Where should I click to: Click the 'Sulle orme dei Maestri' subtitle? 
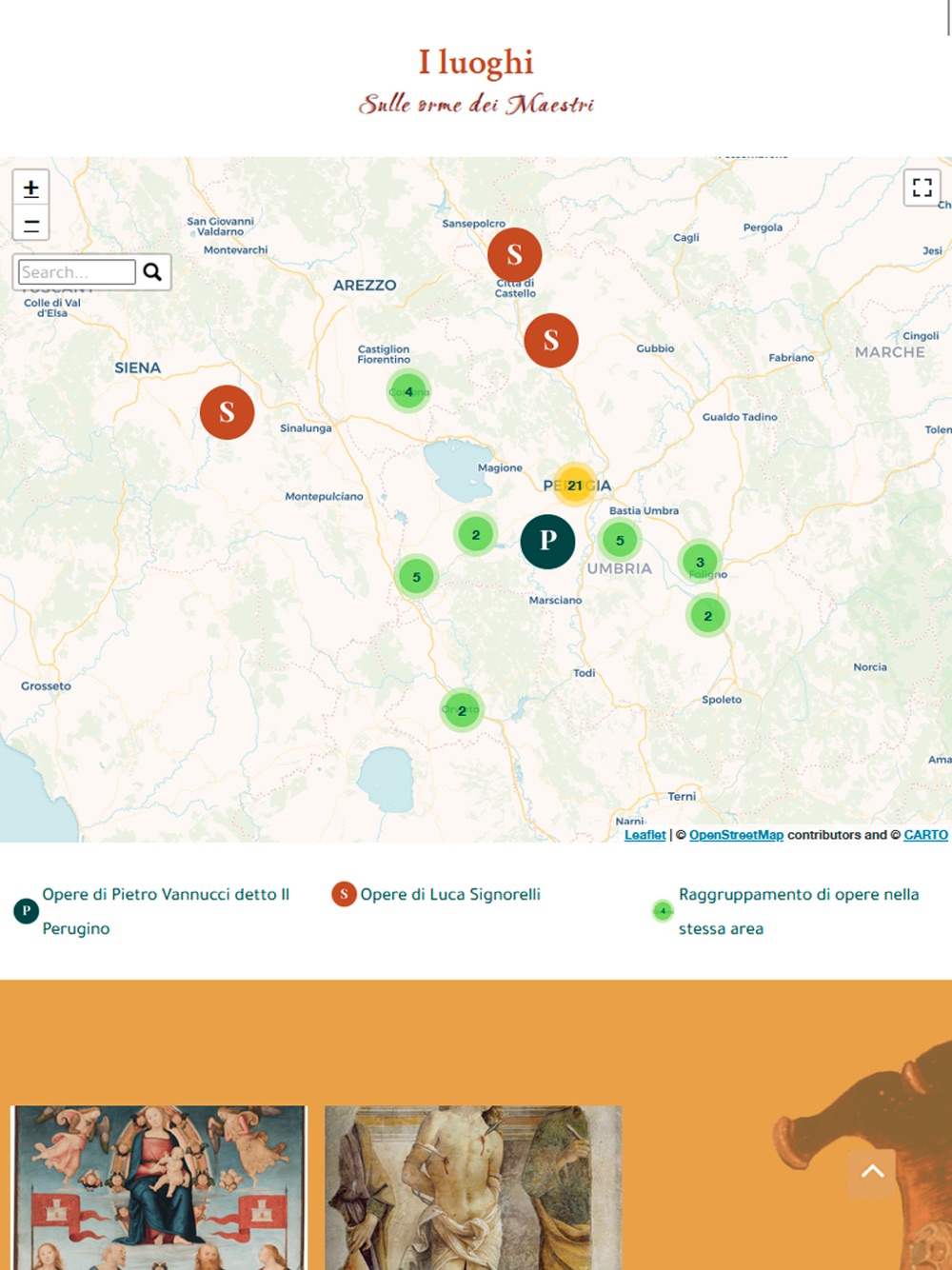pyautogui.click(x=476, y=104)
